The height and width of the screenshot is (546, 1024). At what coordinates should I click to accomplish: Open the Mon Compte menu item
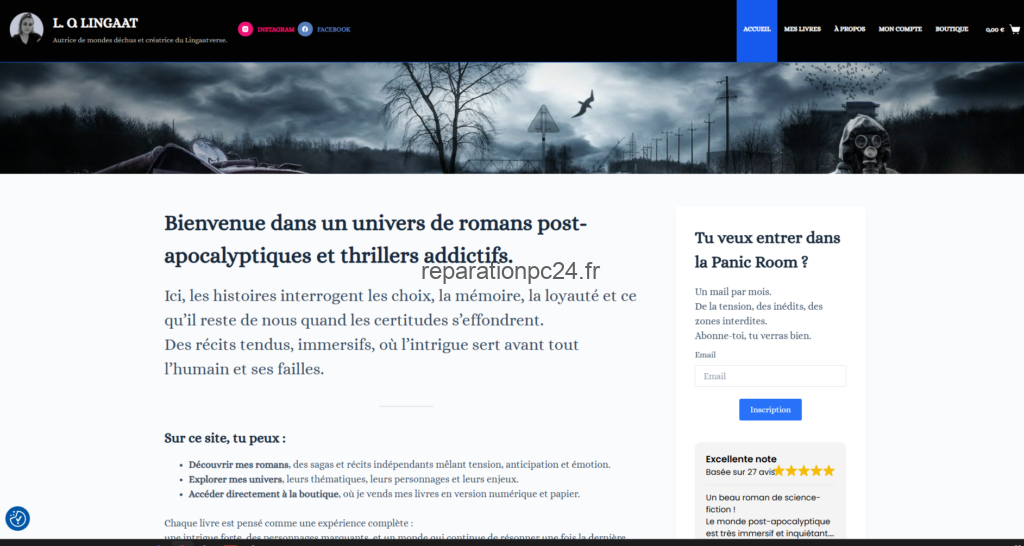900,29
